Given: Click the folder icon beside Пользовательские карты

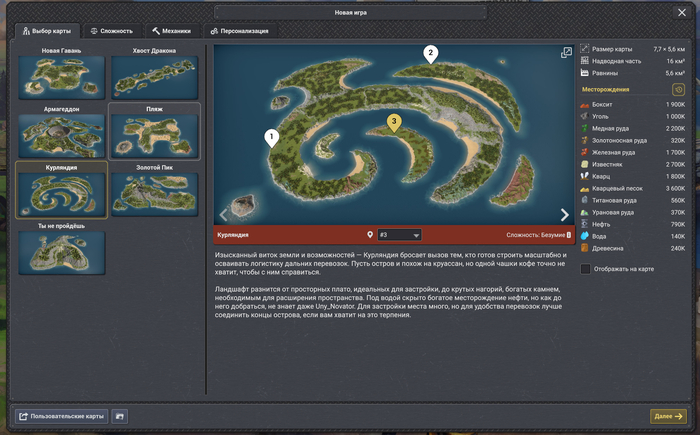Looking at the screenshot, I should (120, 416).
